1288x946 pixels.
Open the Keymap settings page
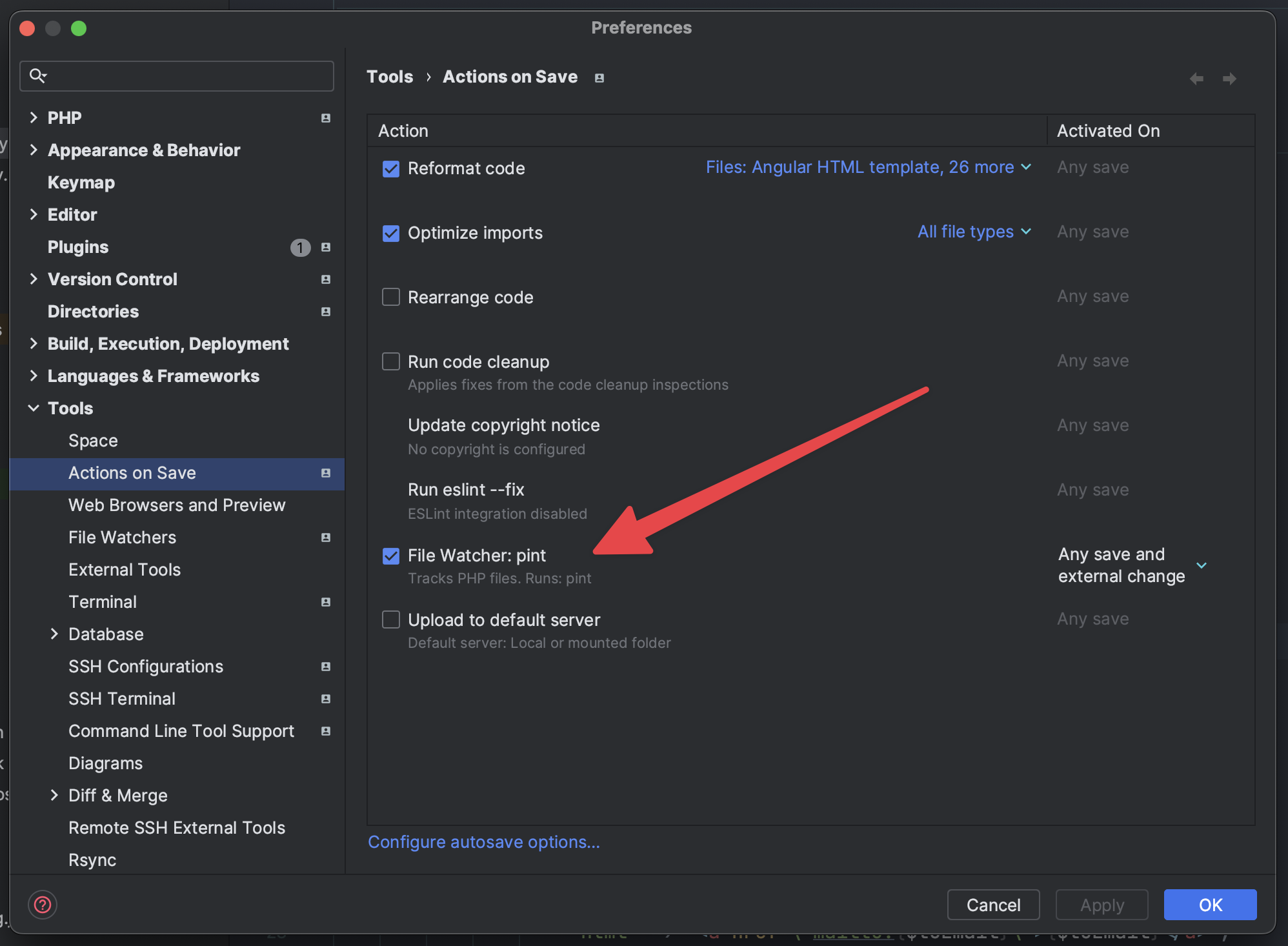point(81,183)
